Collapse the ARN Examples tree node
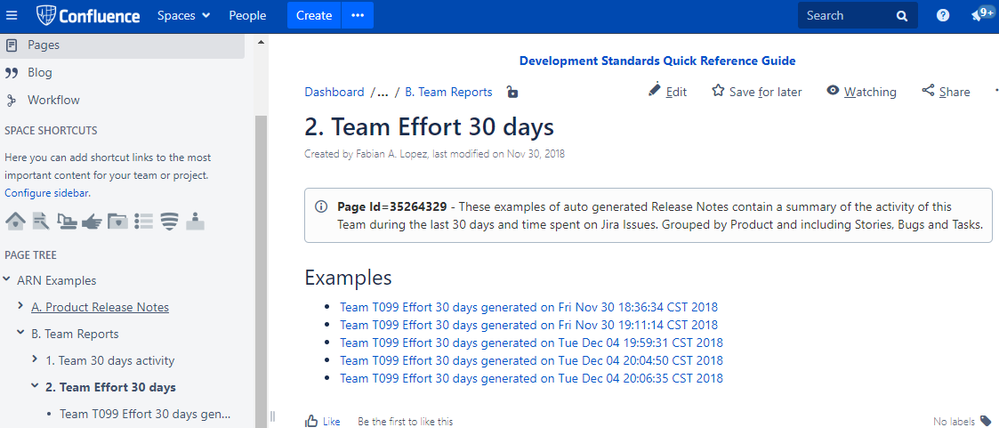Image resolution: width=999 pixels, height=428 pixels. pos(6,280)
